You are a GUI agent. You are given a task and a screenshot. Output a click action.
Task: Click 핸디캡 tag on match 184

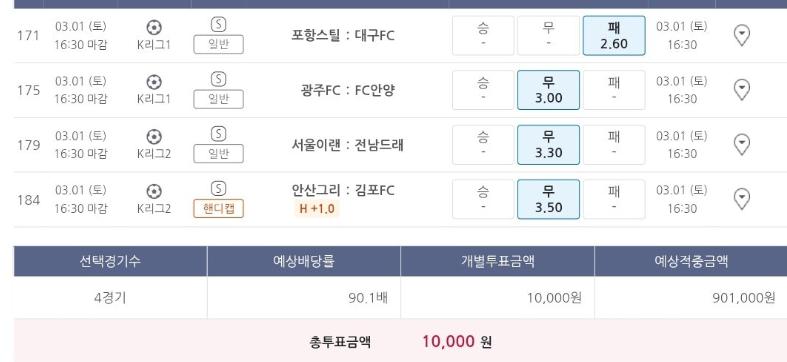point(218,208)
